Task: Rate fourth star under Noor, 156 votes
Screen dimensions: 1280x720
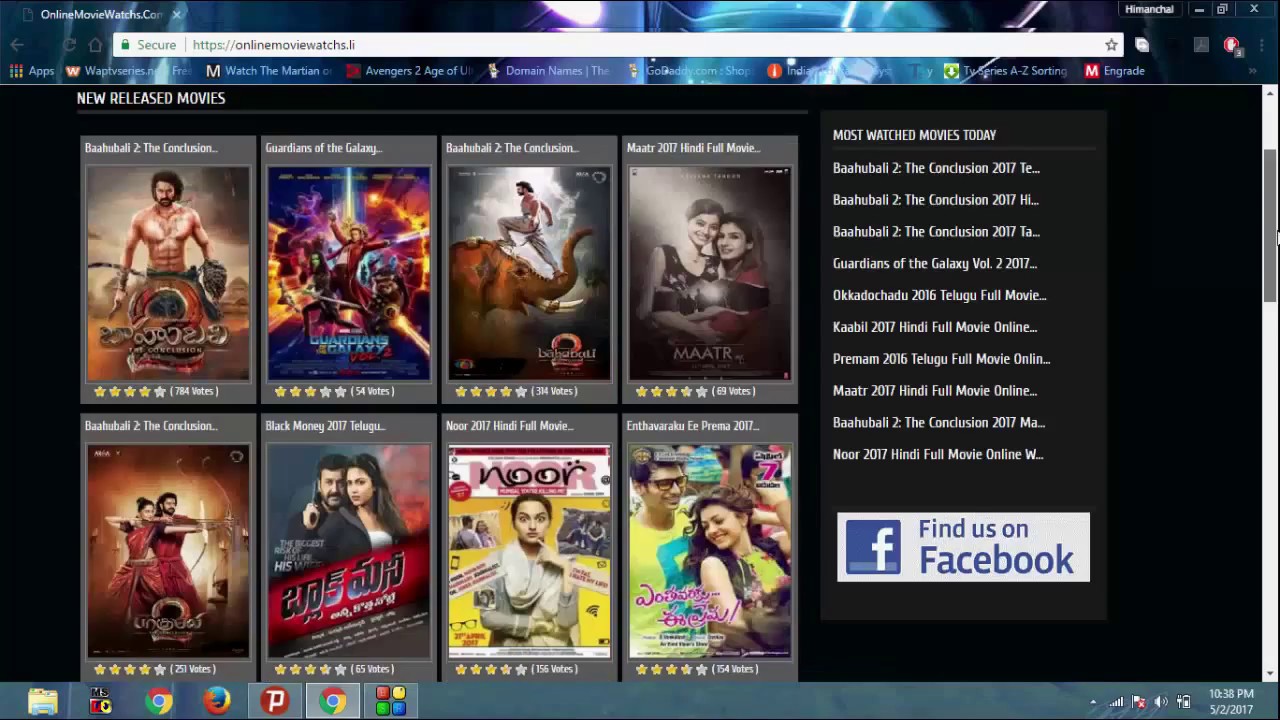Action: click(506, 669)
